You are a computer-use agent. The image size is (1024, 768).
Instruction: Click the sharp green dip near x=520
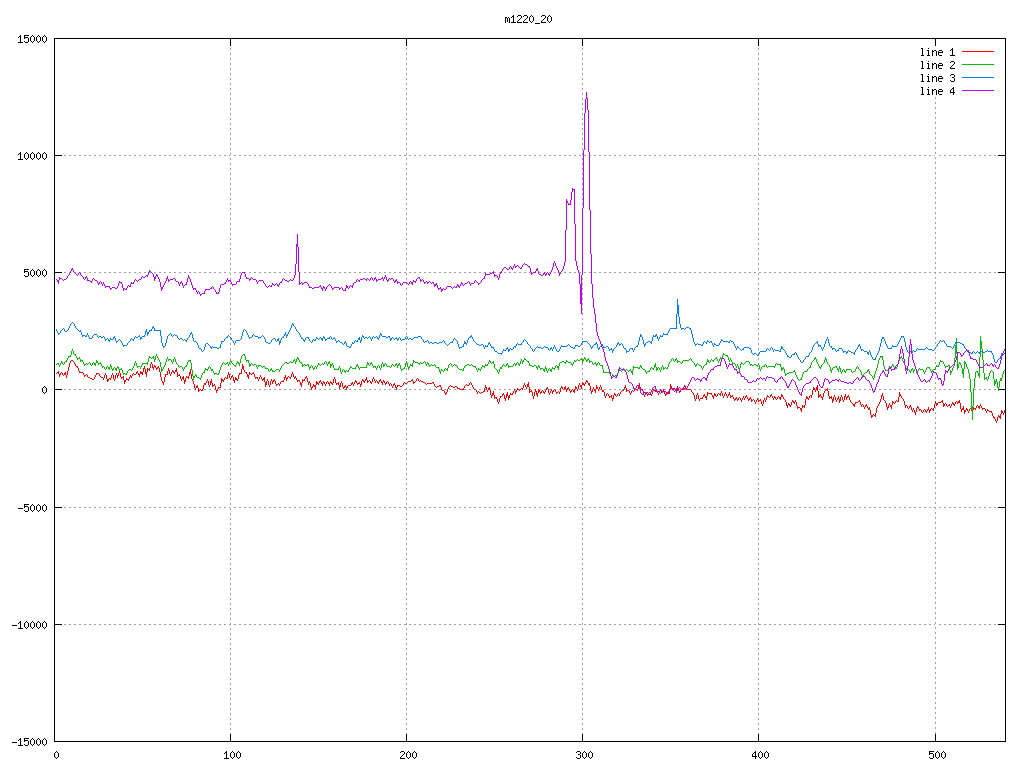(x=972, y=417)
